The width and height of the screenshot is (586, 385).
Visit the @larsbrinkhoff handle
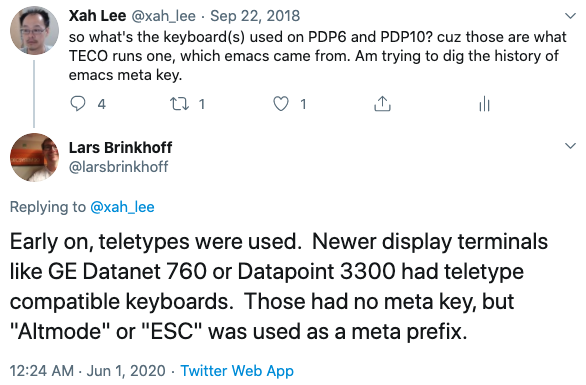click(118, 167)
